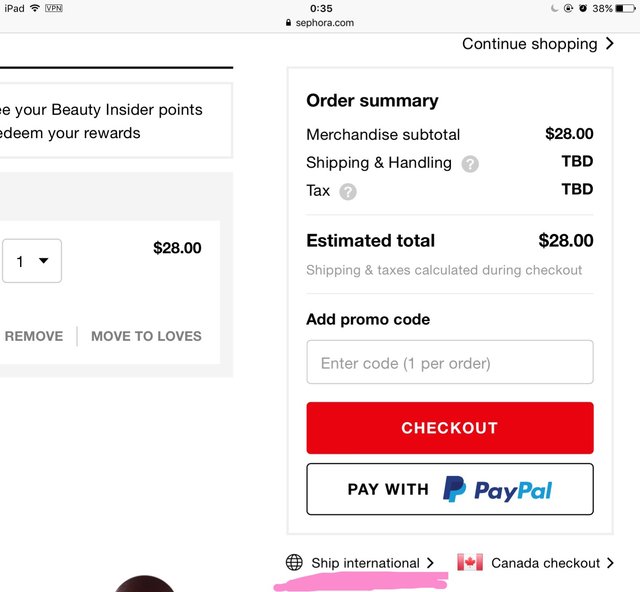Remove the item from basket

coord(34,336)
